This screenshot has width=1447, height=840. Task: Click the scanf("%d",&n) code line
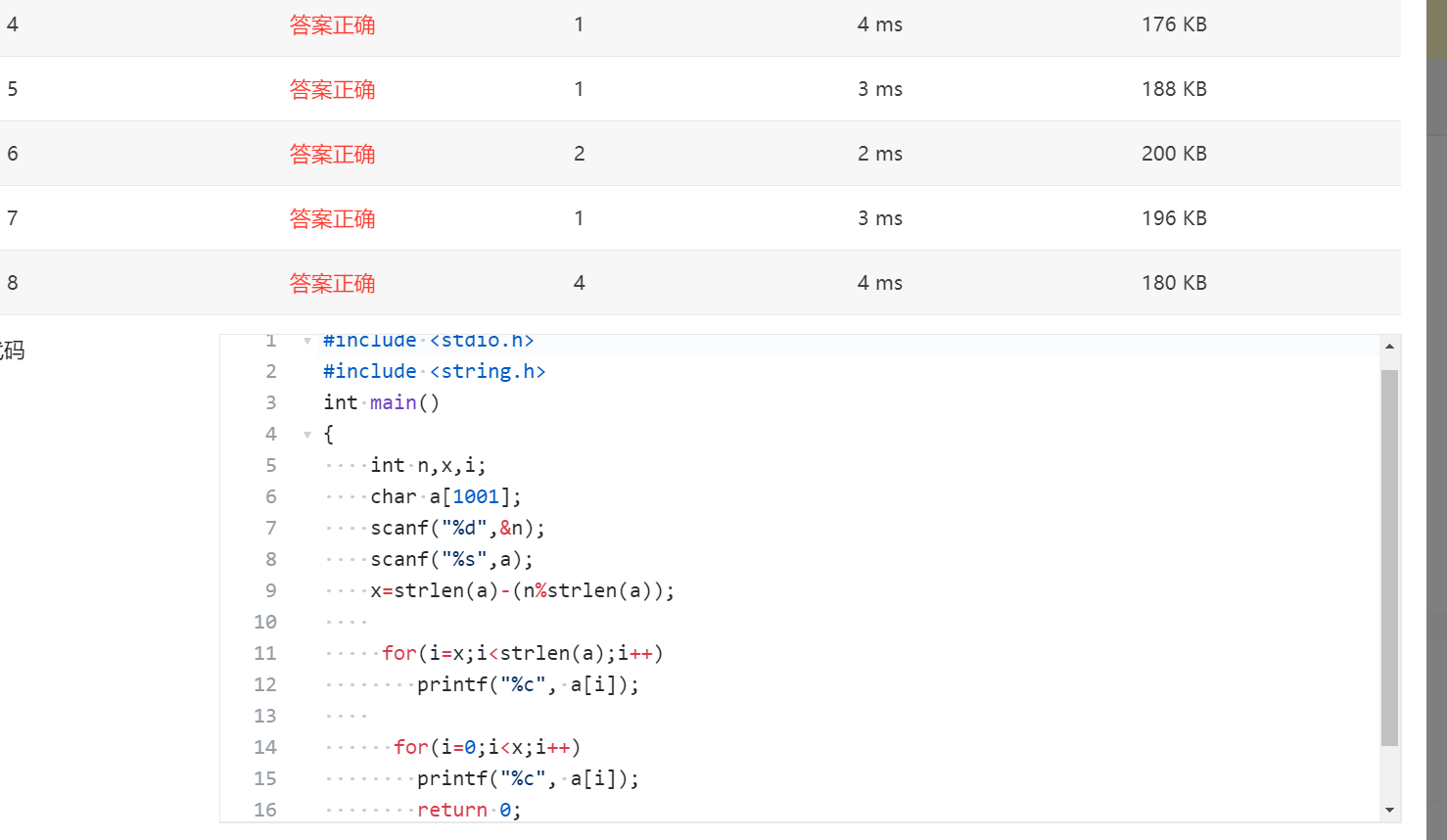point(457,529)
